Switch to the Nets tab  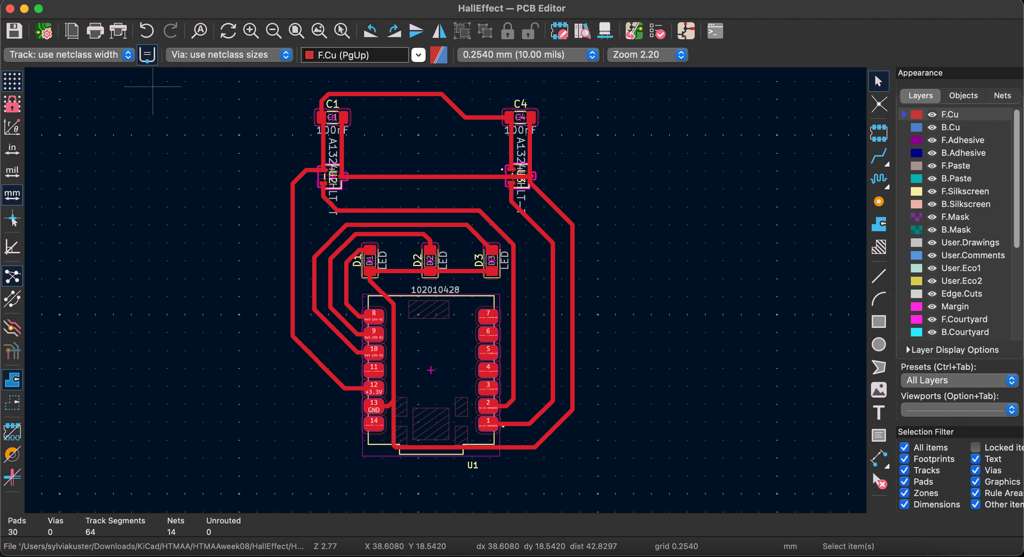point(1001,96)
